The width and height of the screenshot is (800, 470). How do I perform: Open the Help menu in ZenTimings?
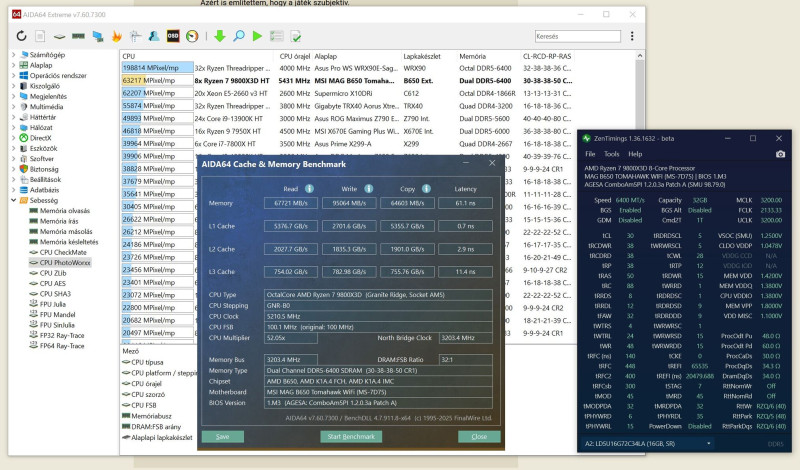point(635,154)
